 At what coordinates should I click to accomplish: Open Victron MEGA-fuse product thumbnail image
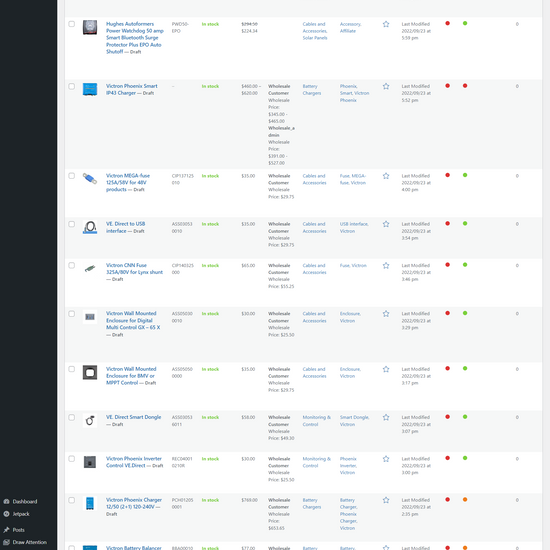[x=90, y=179]
